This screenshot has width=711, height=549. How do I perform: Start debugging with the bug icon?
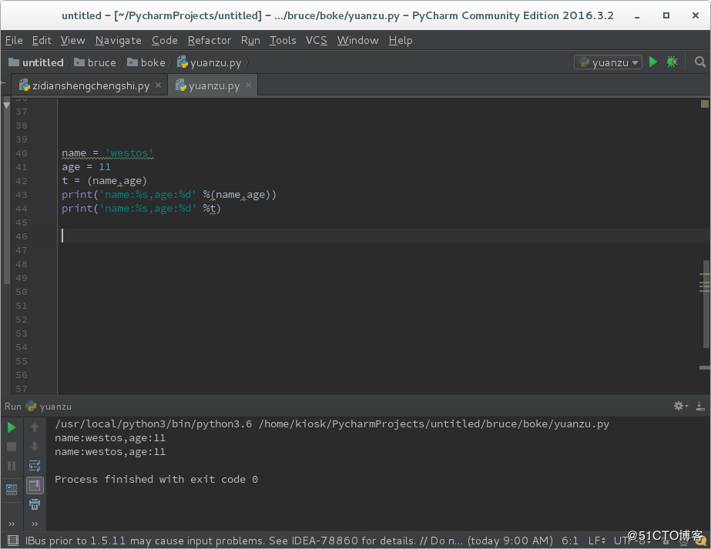[x=672, y=62]
